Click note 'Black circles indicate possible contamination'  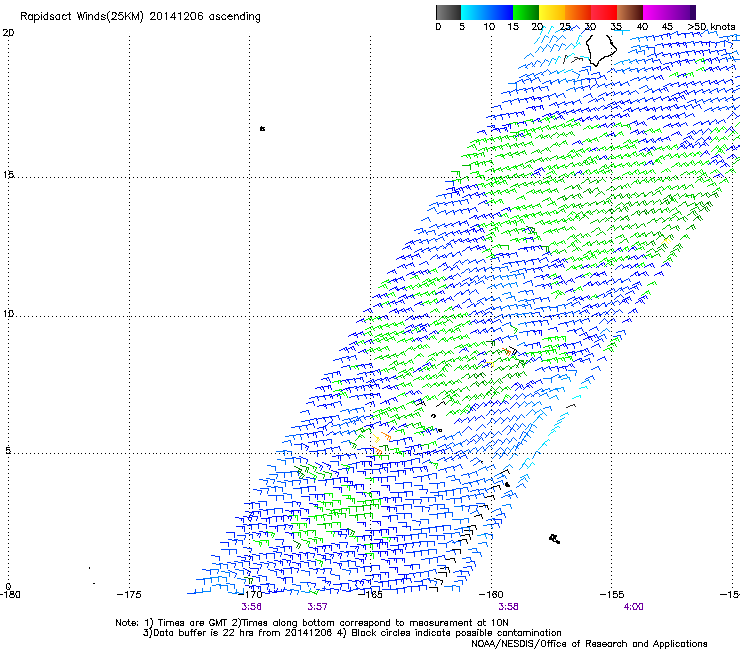point(456,633)
